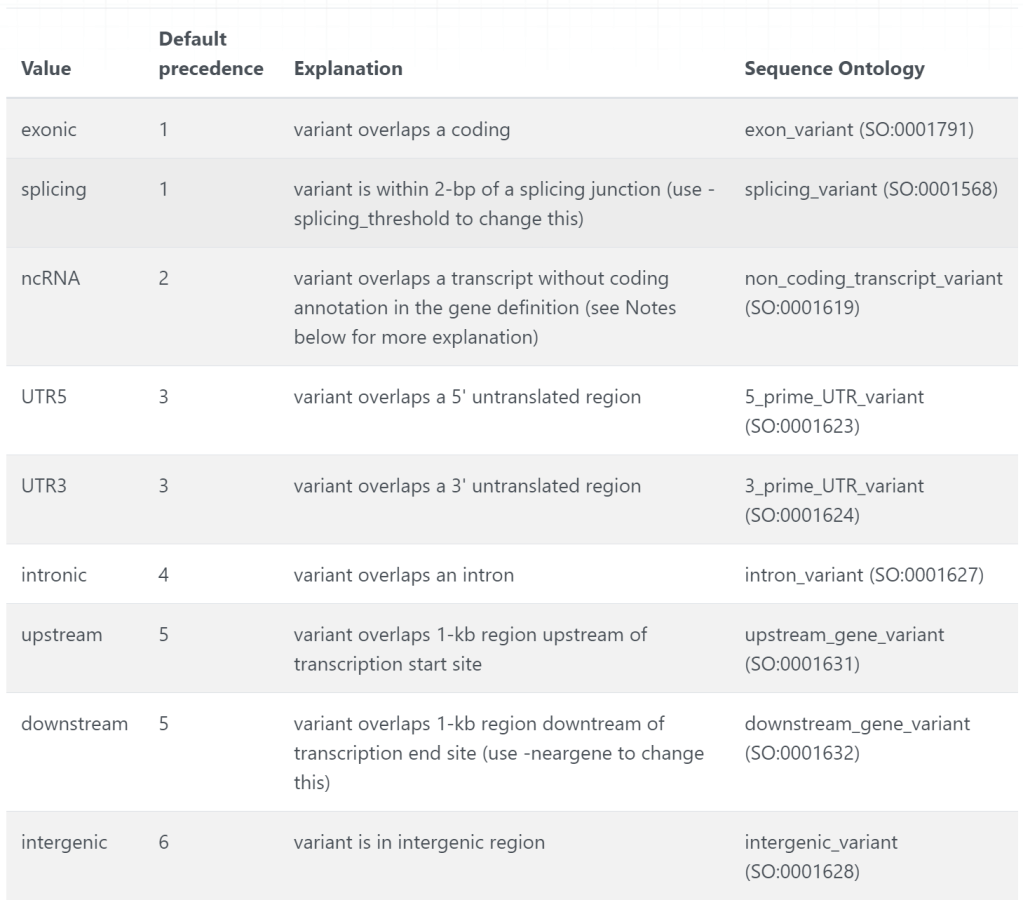The width and height of the screenshot is (1023, 907).
Task: Click the 'intronic' value cell
Action: click(x=54, y=575)
